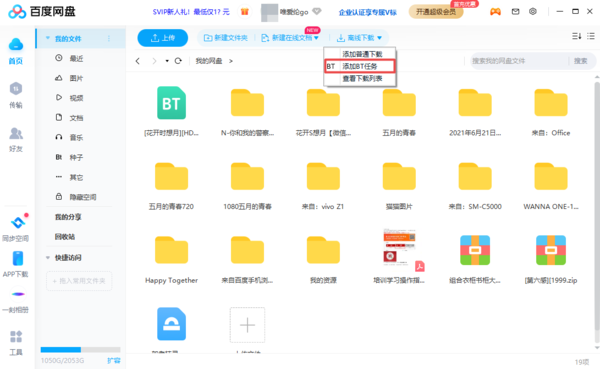Viewport: 600px width, 369px height.
Task: Choose 添加BT任务 from the menu
Action: pyautogui.click(x=360, y=66)
